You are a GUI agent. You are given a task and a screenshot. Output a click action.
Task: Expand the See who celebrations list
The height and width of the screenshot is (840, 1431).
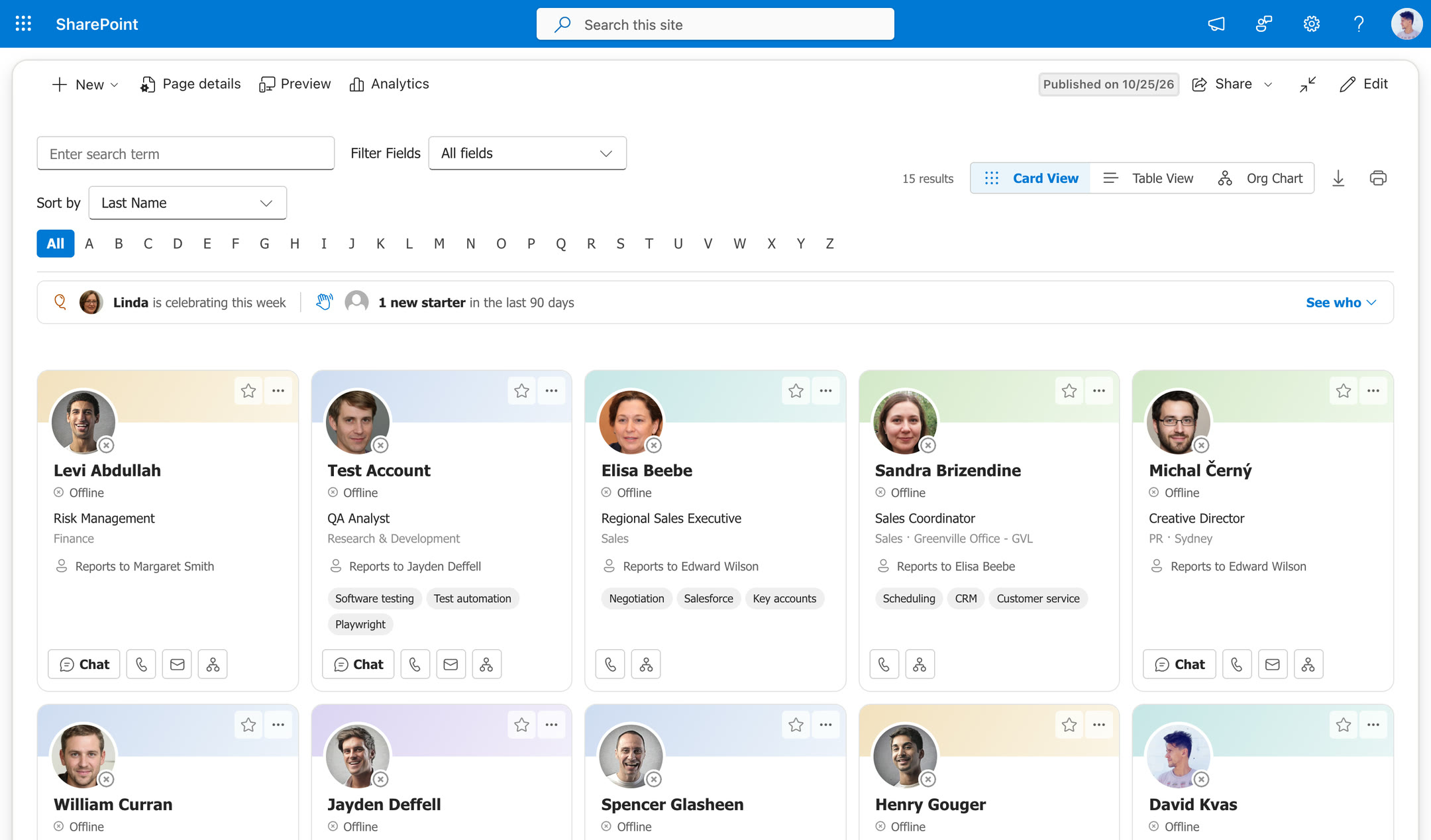[1341, 302]
